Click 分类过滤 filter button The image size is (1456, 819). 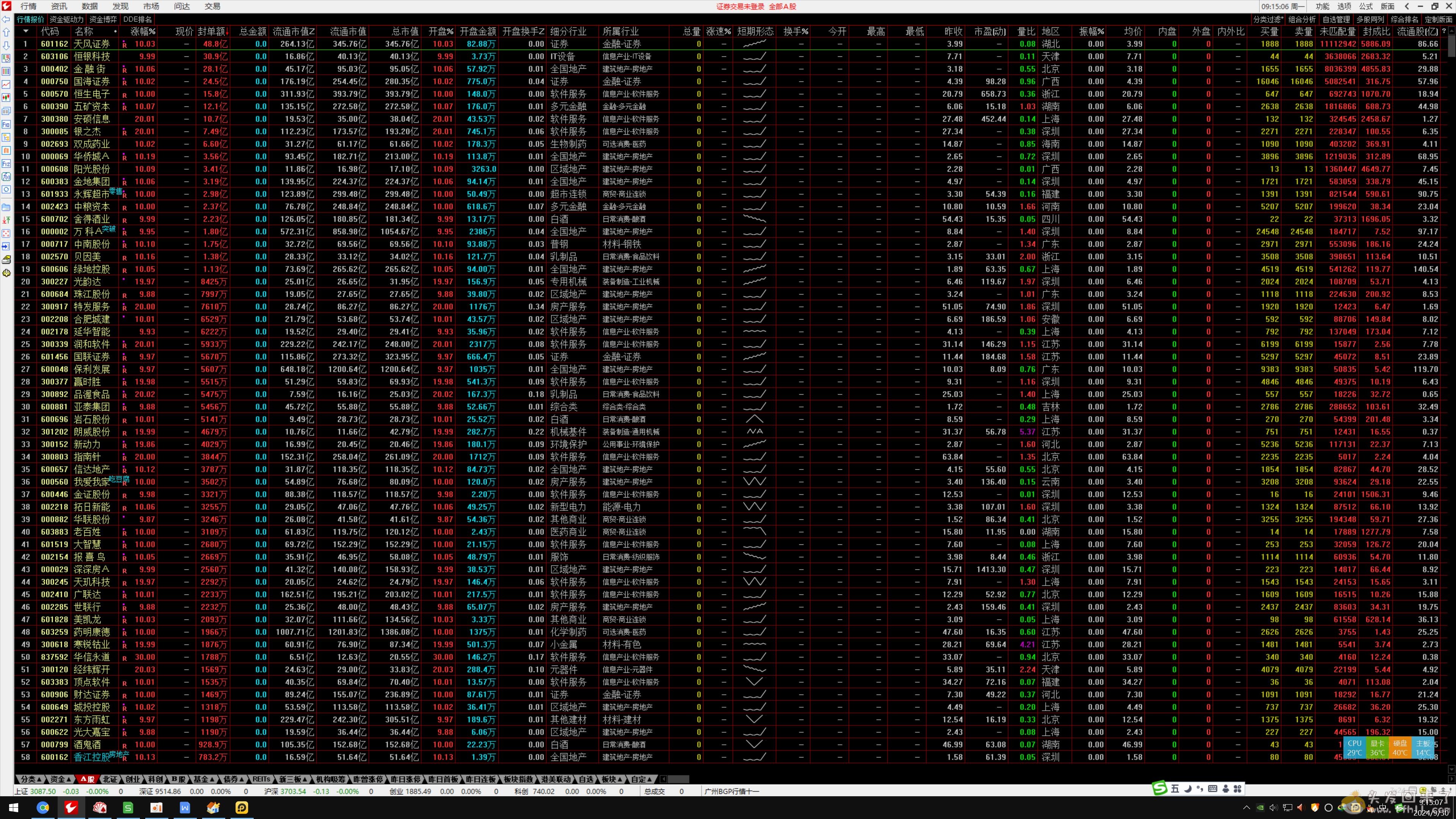coord(1268,19)
